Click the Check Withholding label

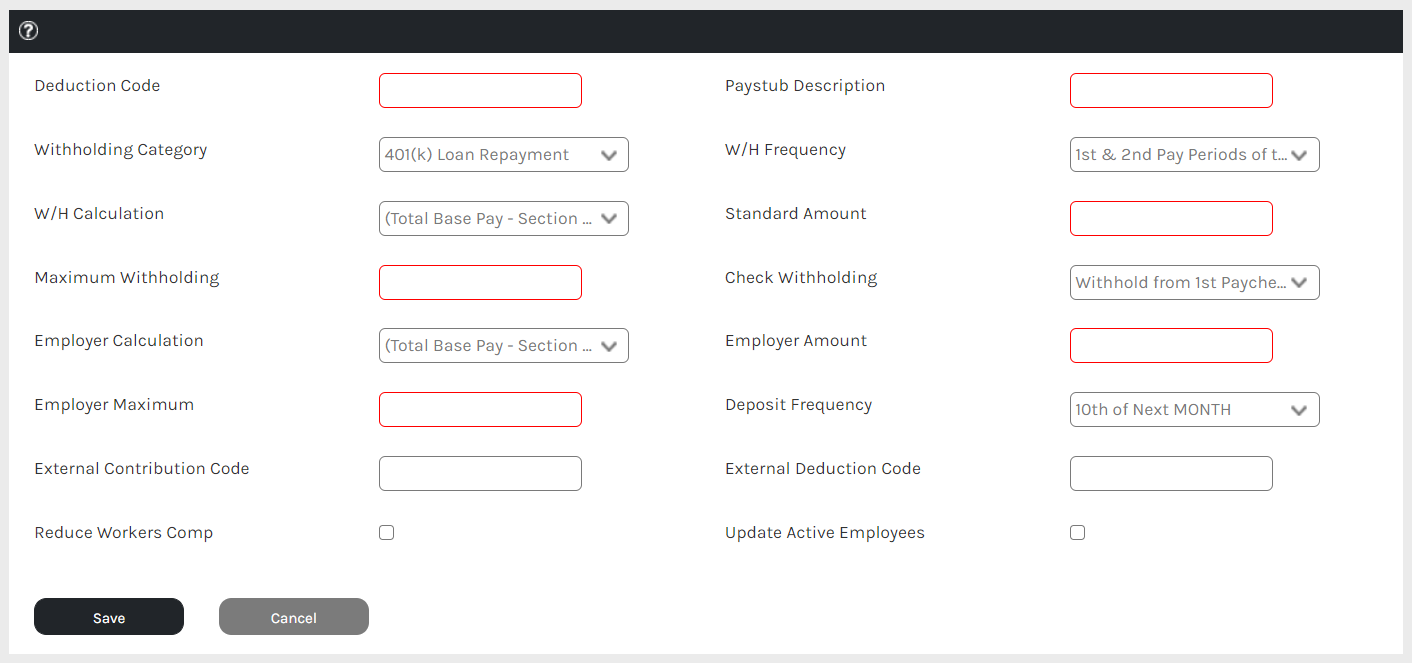(801, 278)
